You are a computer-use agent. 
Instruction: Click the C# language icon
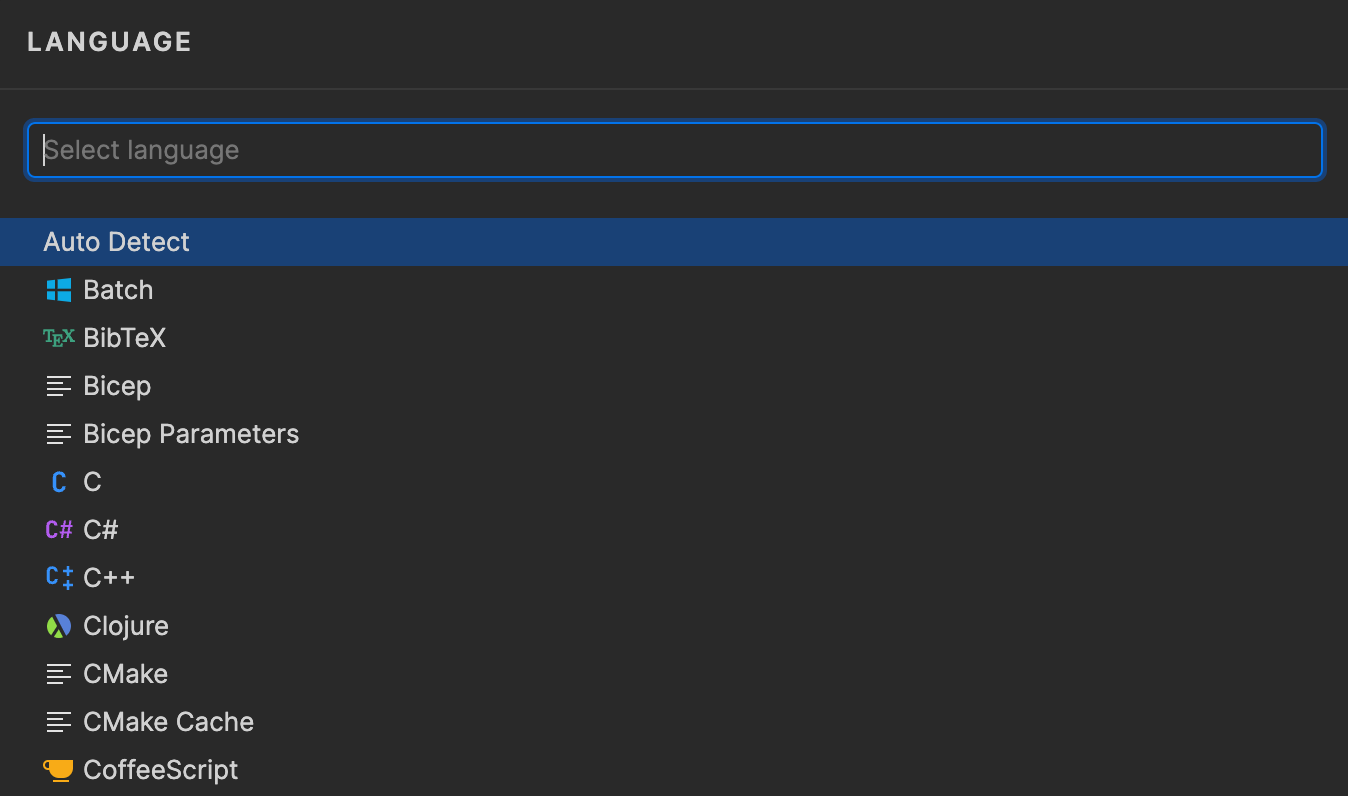coord(58,529)
